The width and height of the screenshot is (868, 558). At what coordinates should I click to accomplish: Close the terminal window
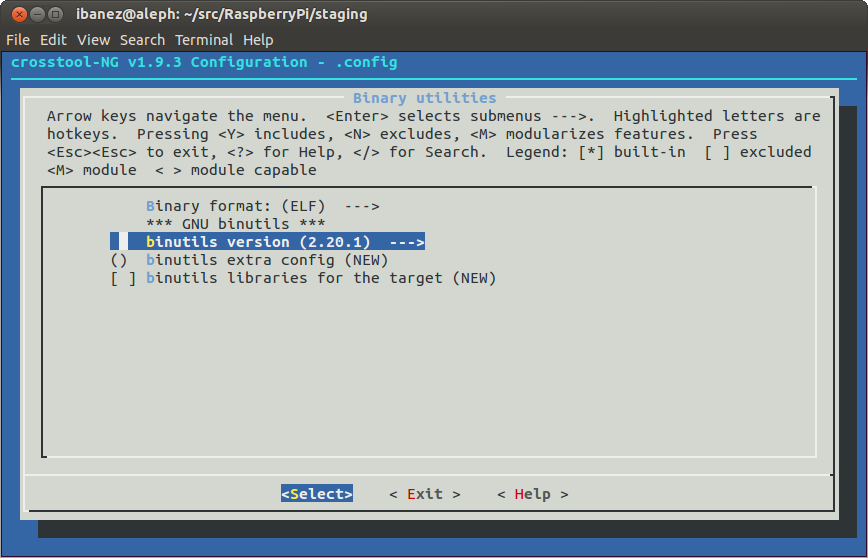tap(19, 14)
